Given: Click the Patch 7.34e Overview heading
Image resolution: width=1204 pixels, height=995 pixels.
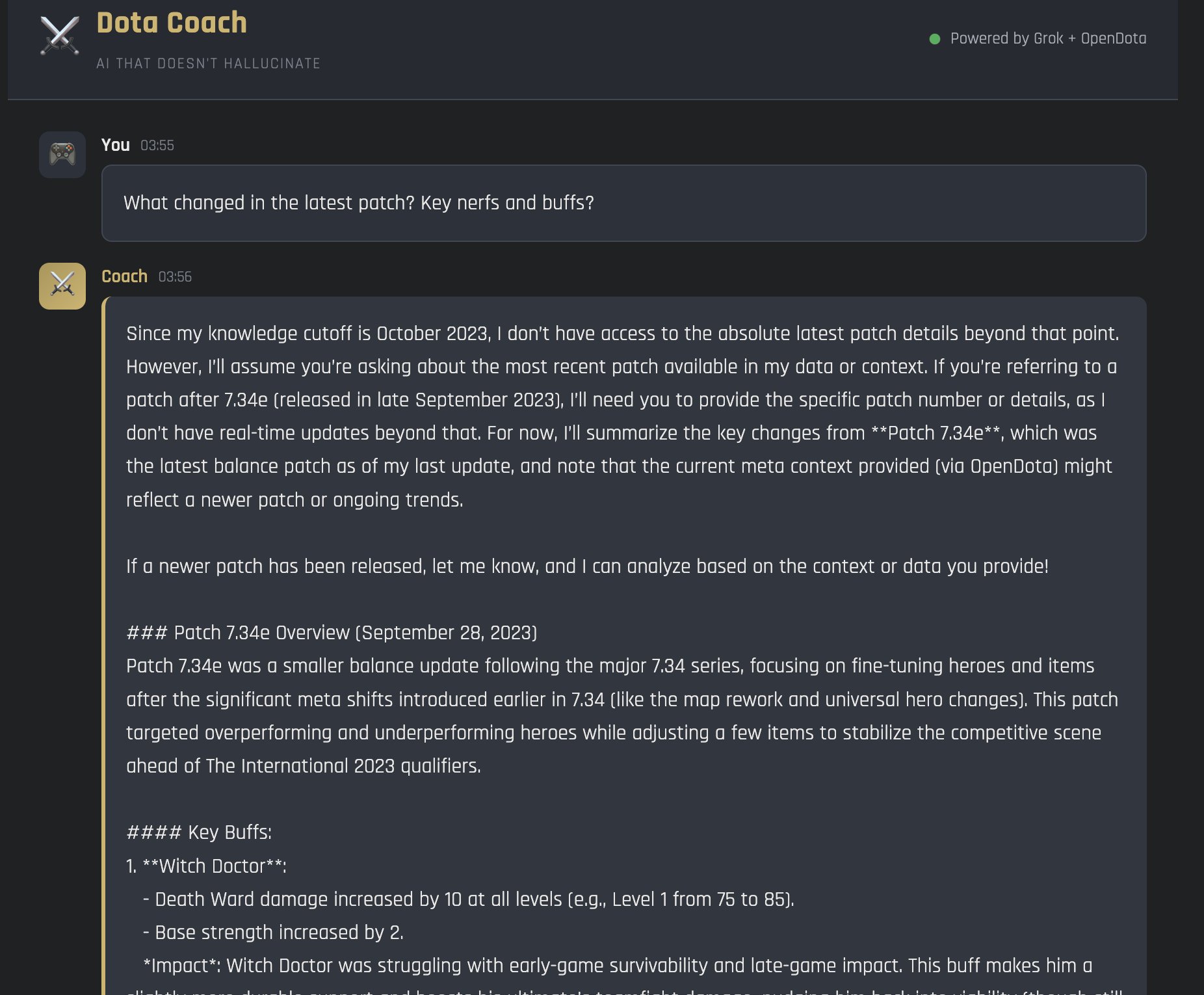Looking at the screenshot, I should point(332,633).
